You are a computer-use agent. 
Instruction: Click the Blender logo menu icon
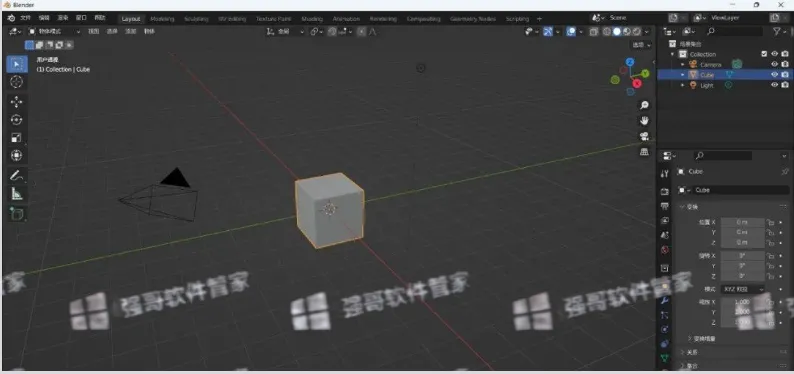(11, 18)
